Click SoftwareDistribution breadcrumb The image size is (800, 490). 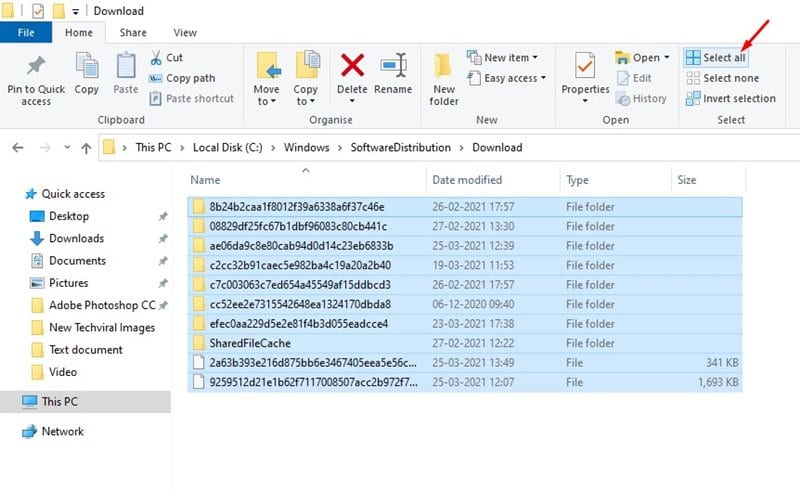pyautogui.click(x=401, y=148)
